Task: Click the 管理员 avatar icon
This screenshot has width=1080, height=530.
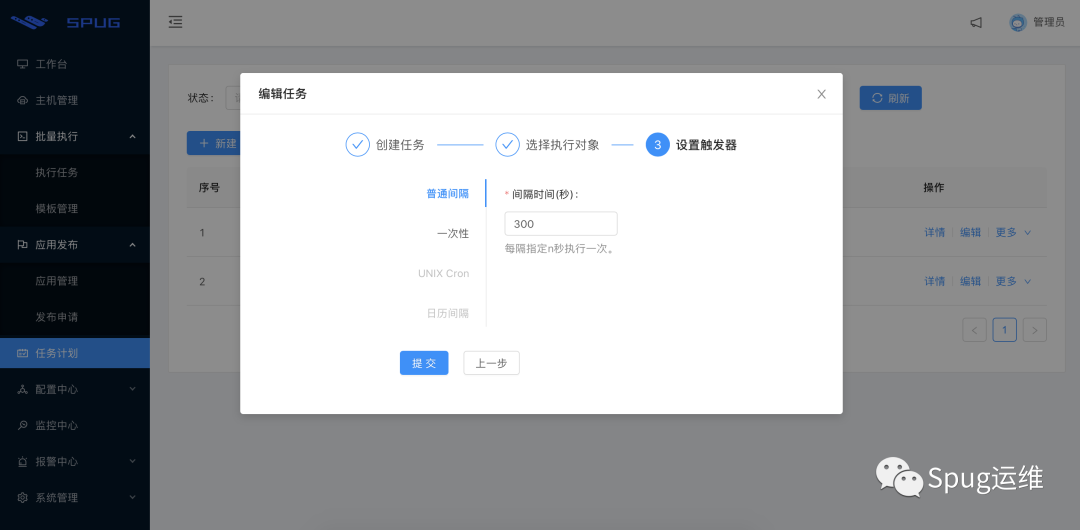Action: click(1017, 22)
